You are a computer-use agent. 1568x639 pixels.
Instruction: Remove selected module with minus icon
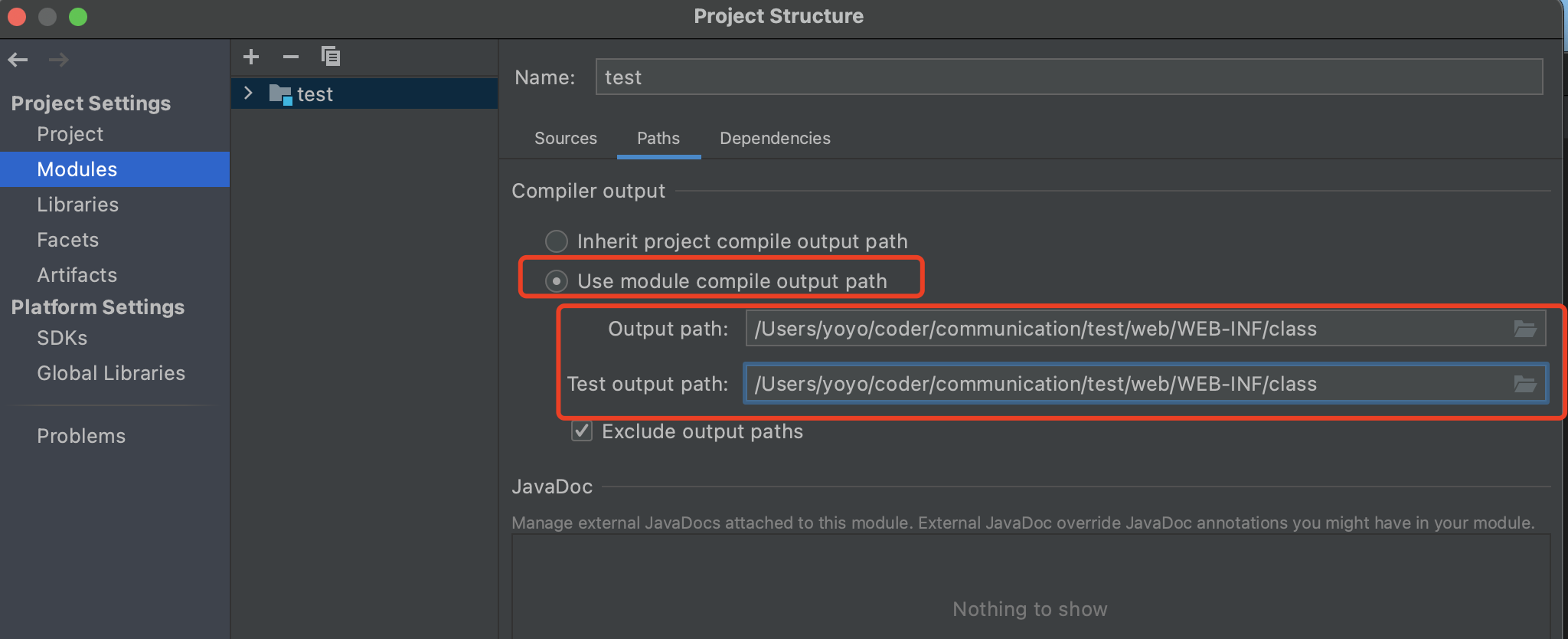pyautogui.click(x=291, y=57)
